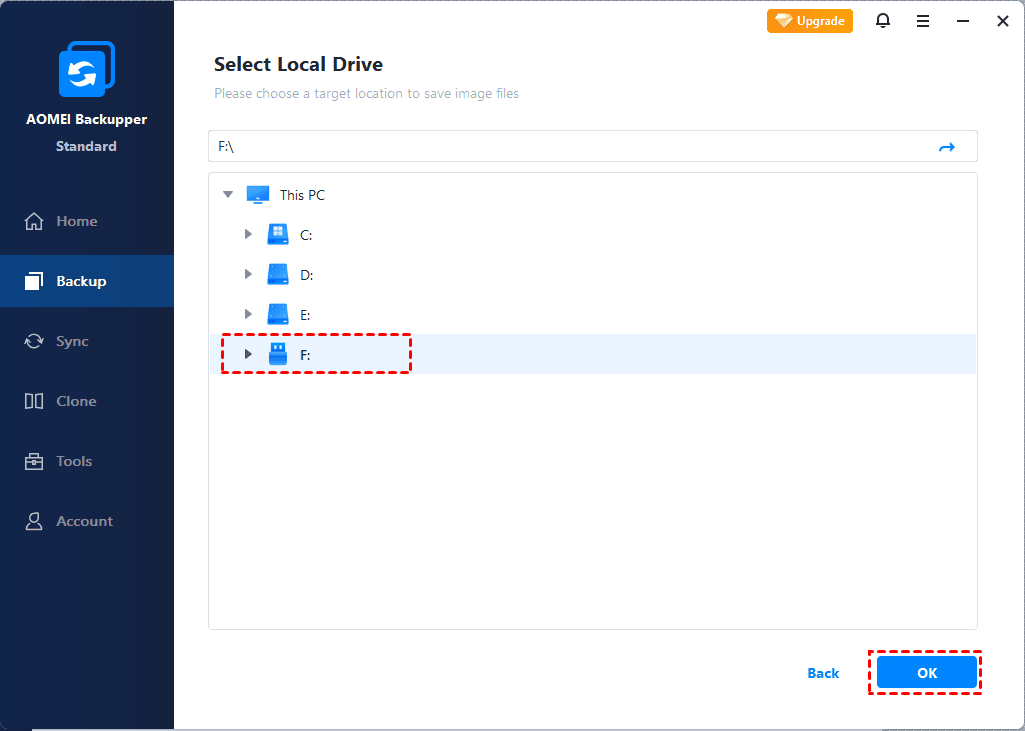Screen dimensions: 1025x731
Task: Collapse the This PC tree node
Action: pos(228,195)
